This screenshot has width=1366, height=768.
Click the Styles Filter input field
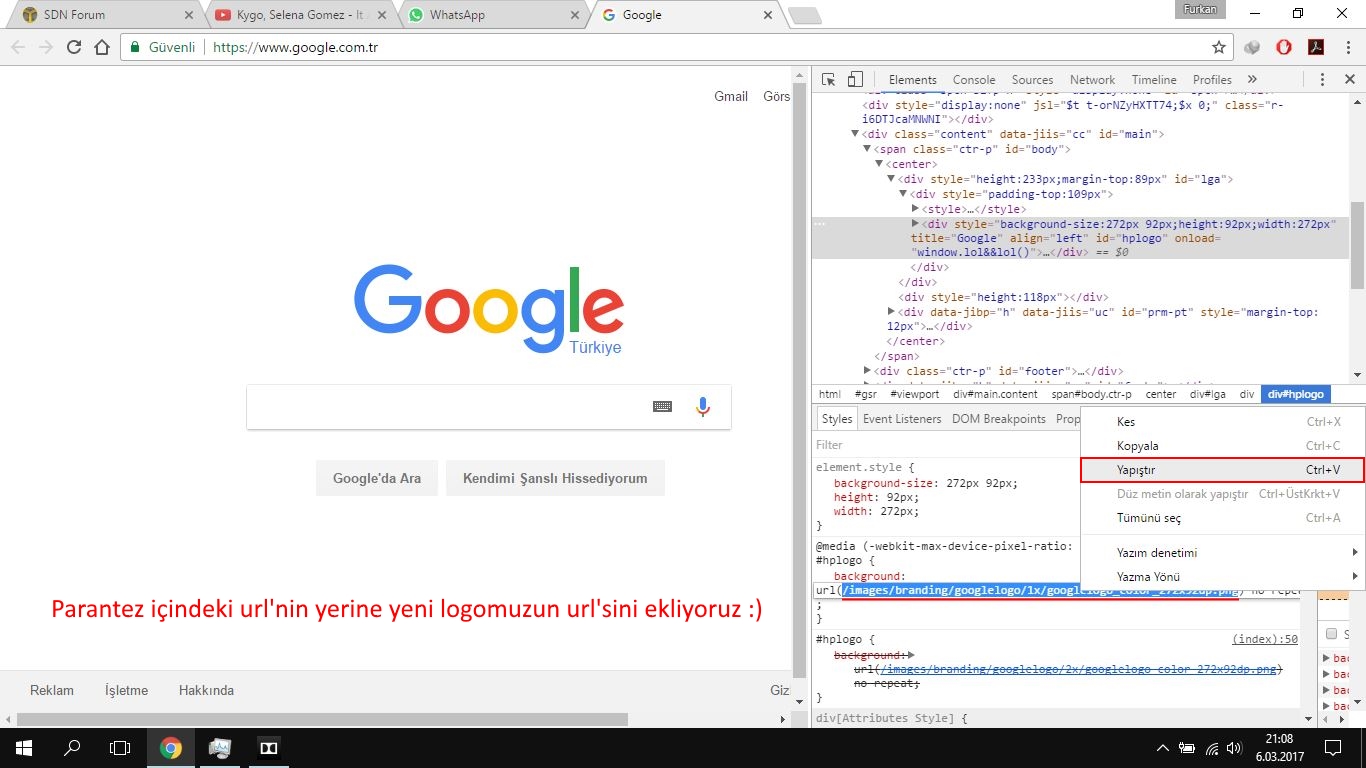click(x=946, y=444)
